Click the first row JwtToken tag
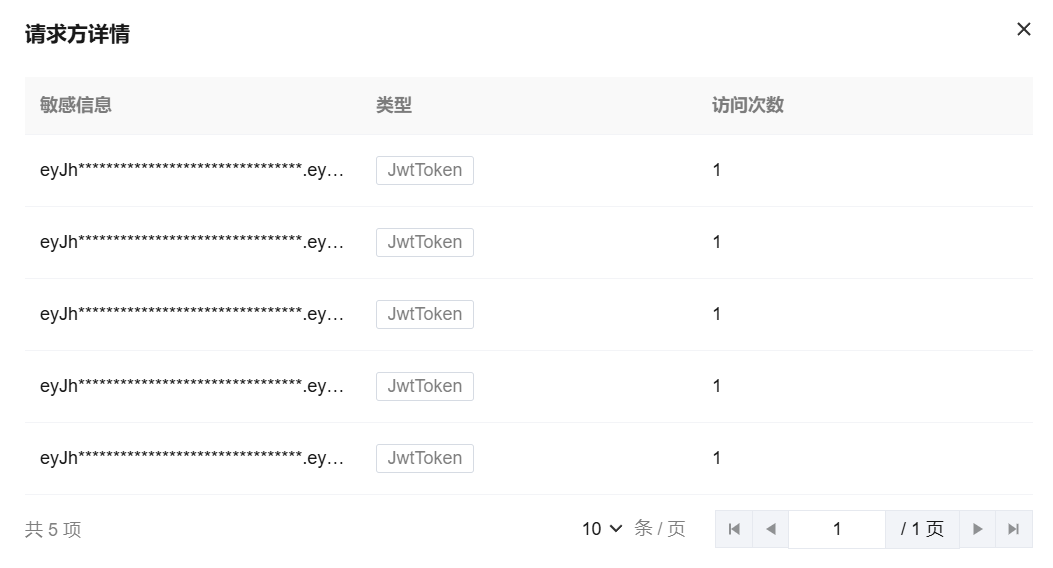The image size is (1053, 568). [424, 171]
